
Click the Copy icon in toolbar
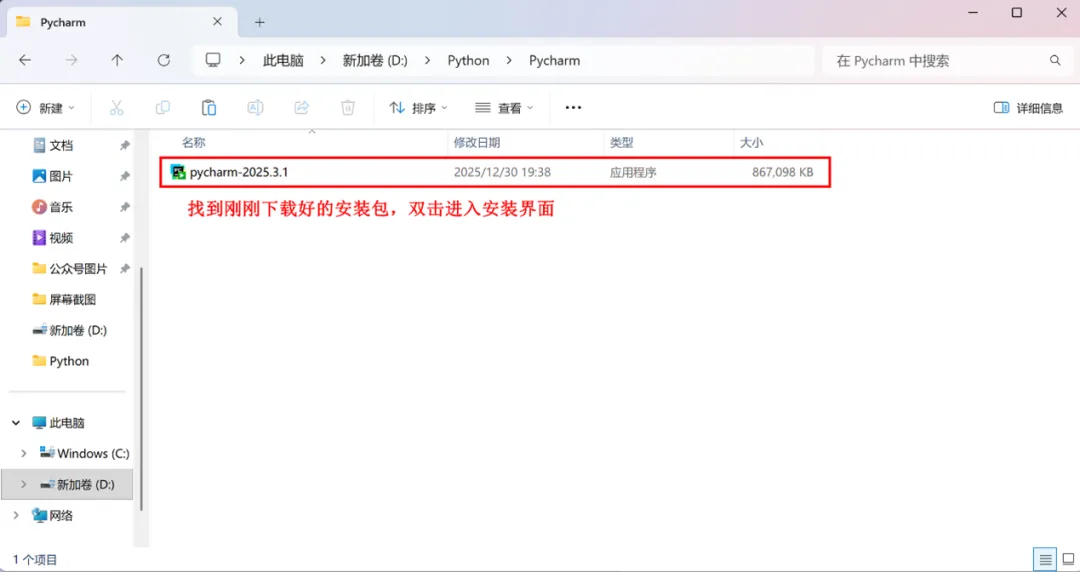(163, 108)
